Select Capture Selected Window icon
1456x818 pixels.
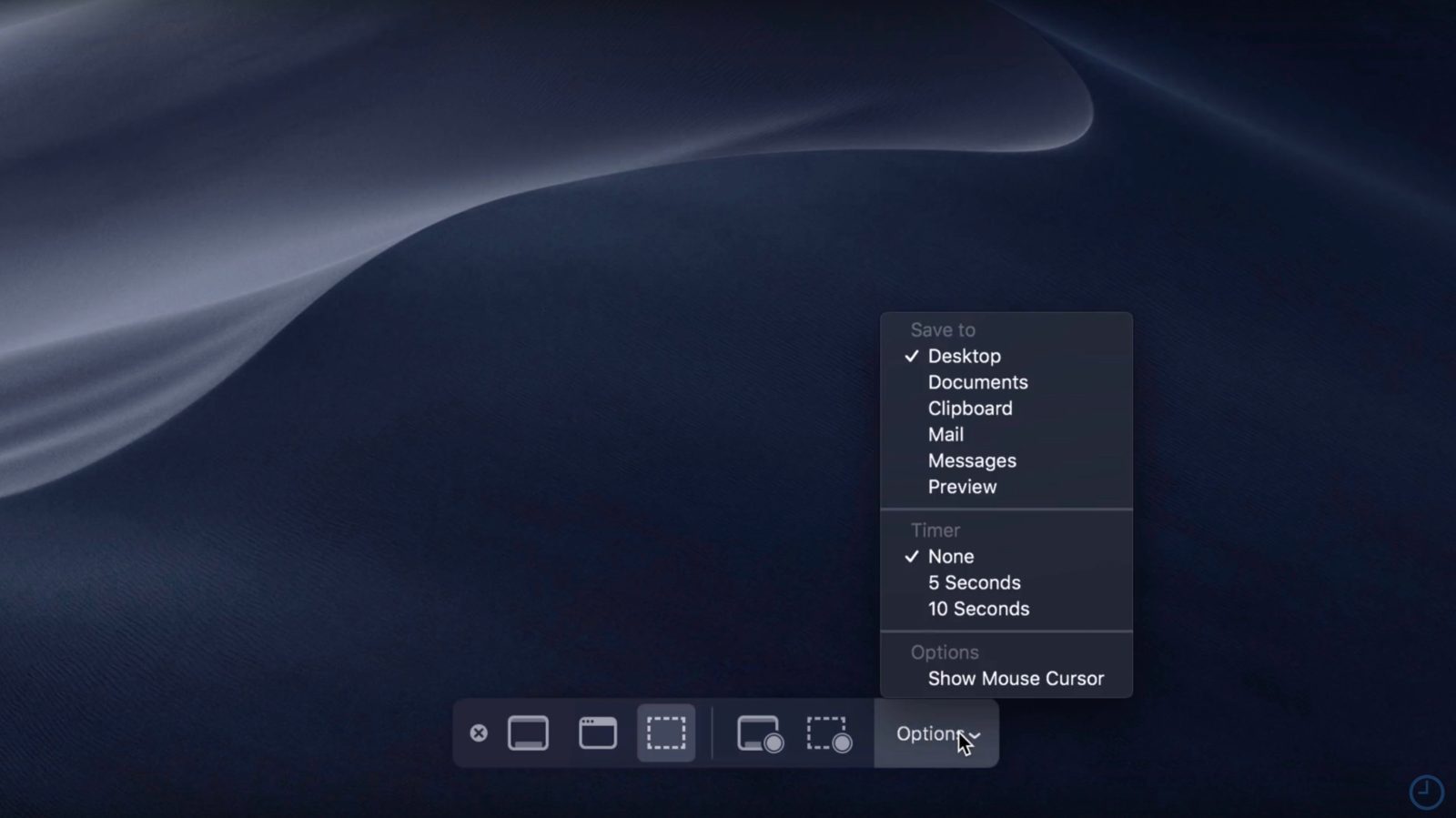597,733
